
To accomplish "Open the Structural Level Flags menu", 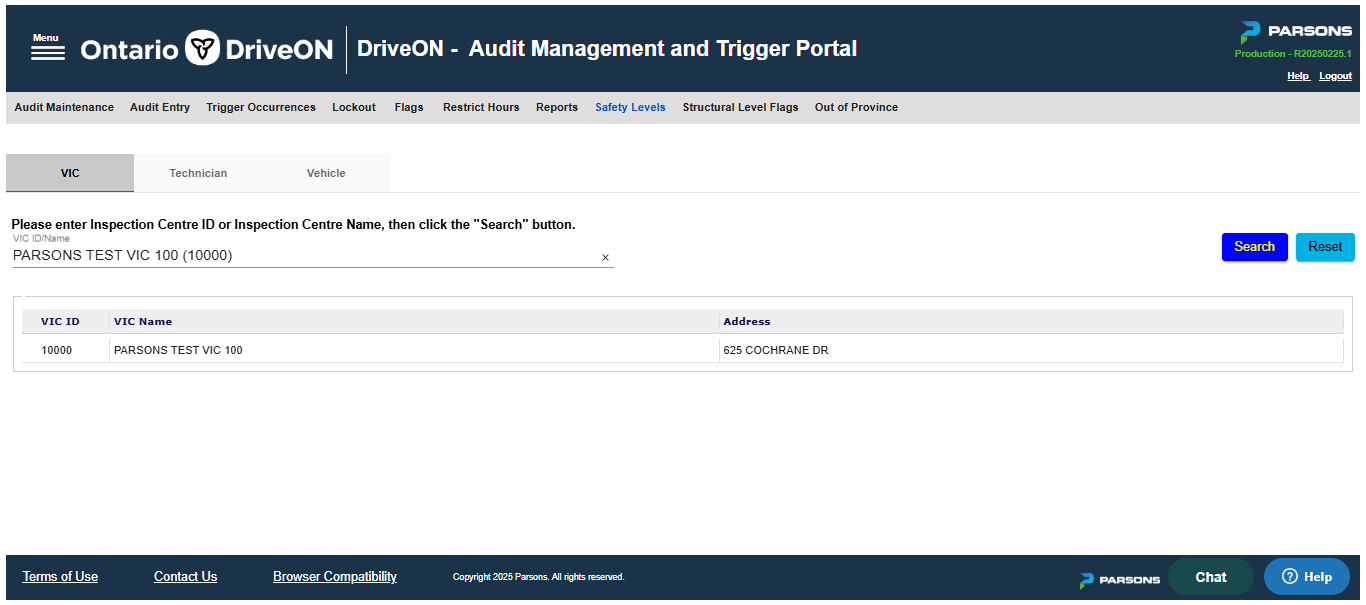I will (x=740, y=107).
